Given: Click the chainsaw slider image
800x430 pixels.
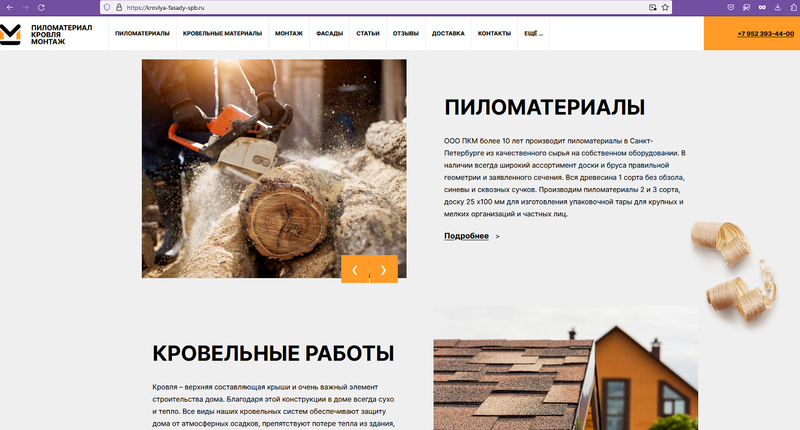Looking at the screenshot, I should pos(274,168).
